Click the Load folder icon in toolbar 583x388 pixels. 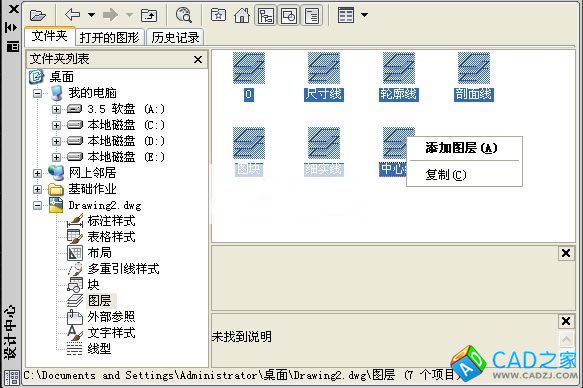38,15
